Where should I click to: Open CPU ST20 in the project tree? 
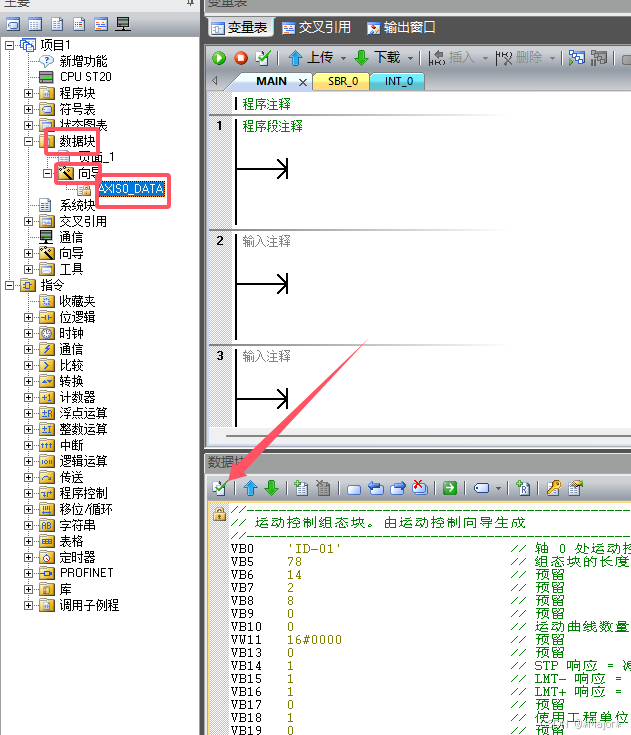coord(86,77)
